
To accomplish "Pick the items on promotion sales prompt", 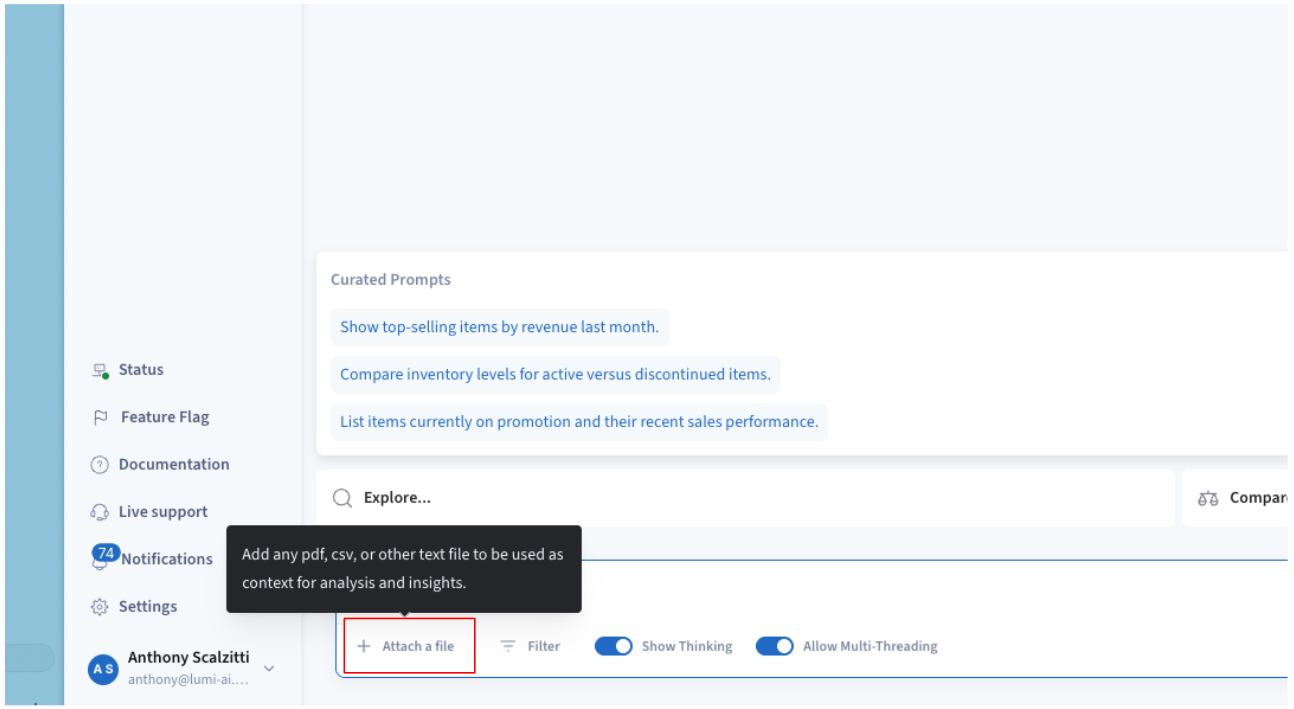I will tap(579, 422).
